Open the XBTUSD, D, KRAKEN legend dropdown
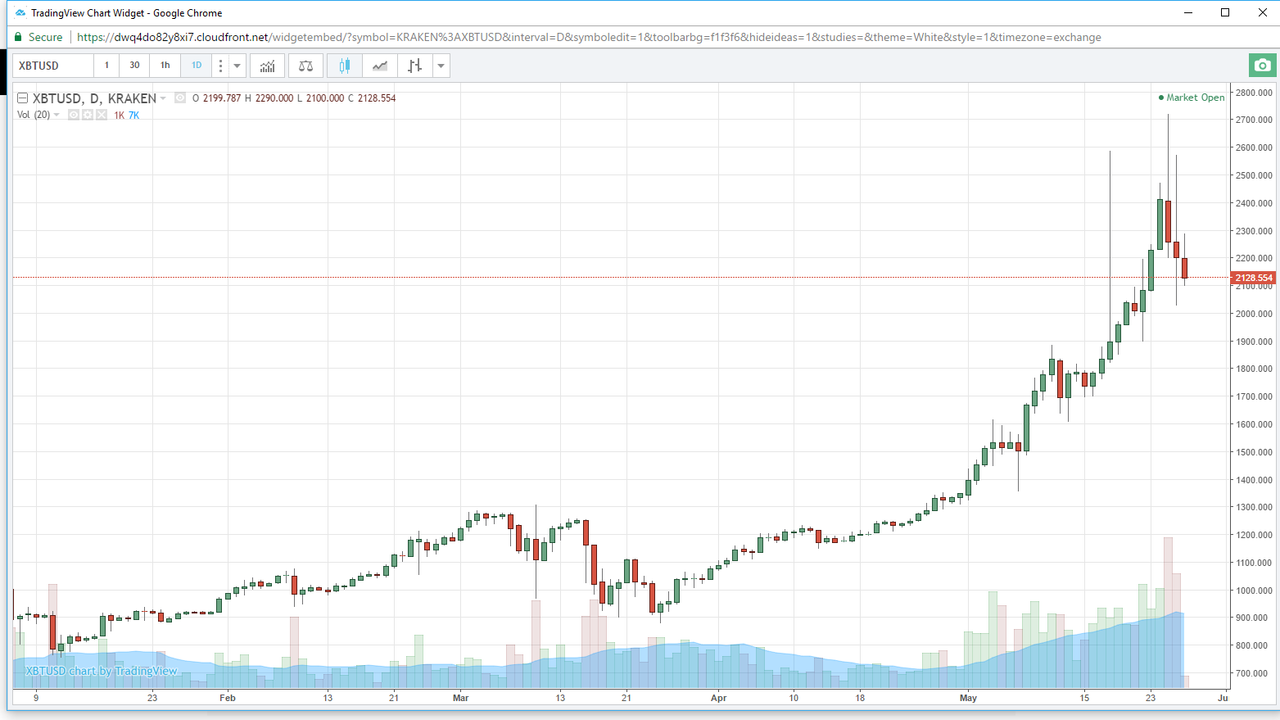 165,98
